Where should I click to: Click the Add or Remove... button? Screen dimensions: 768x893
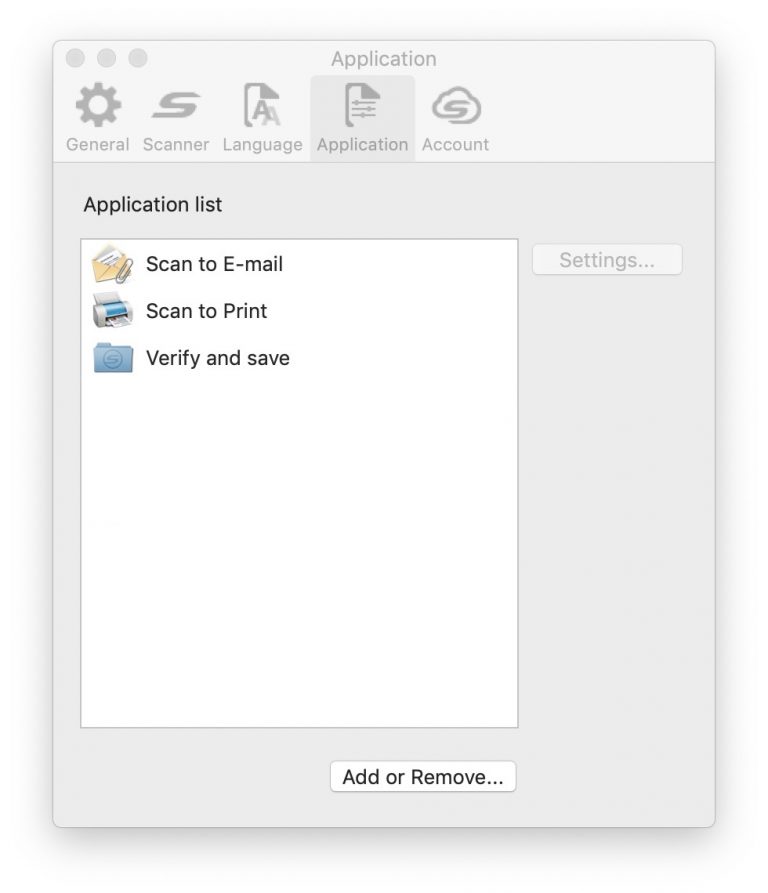[423, 777]
